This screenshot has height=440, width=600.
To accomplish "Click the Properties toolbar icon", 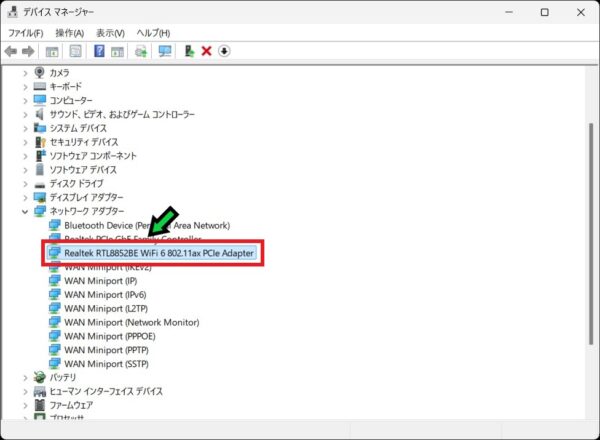I will coord(75,51).
